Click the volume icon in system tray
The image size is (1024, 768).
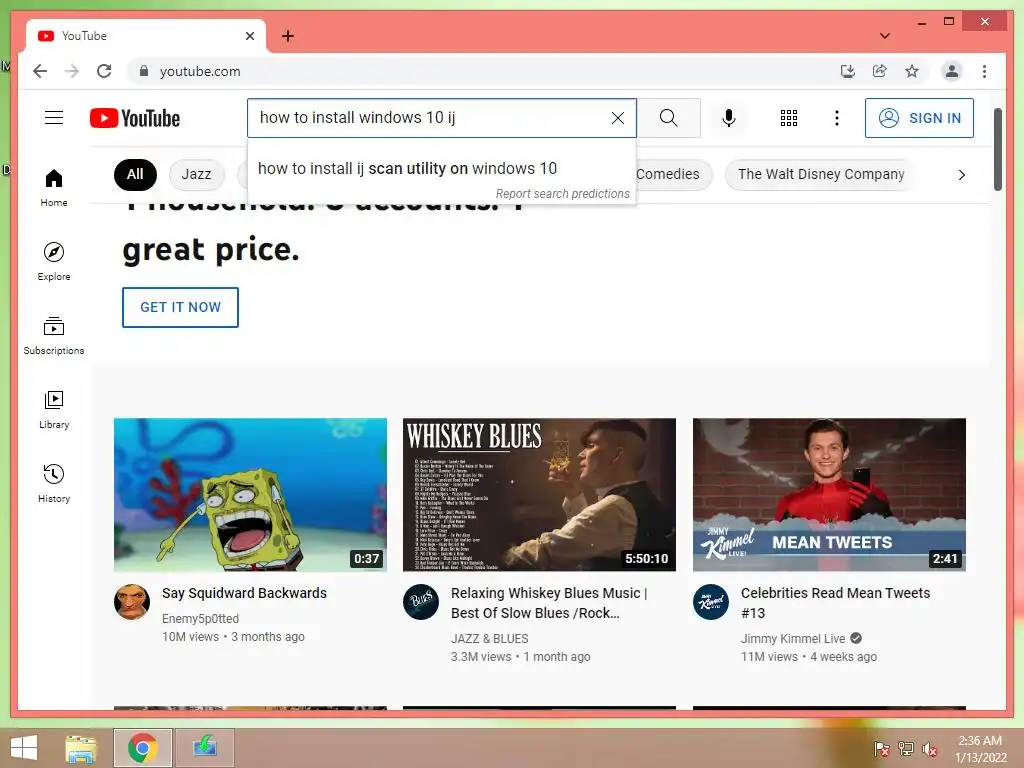(x=929, y=749)
